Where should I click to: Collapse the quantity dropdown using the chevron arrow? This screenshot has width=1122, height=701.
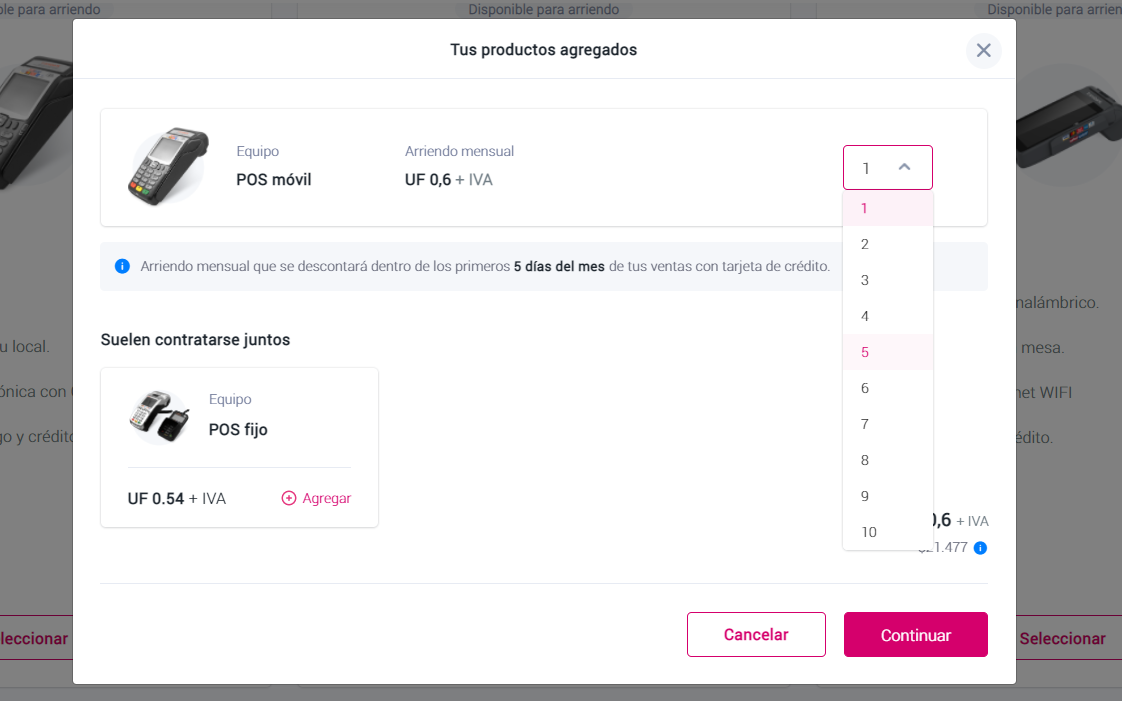904,167
